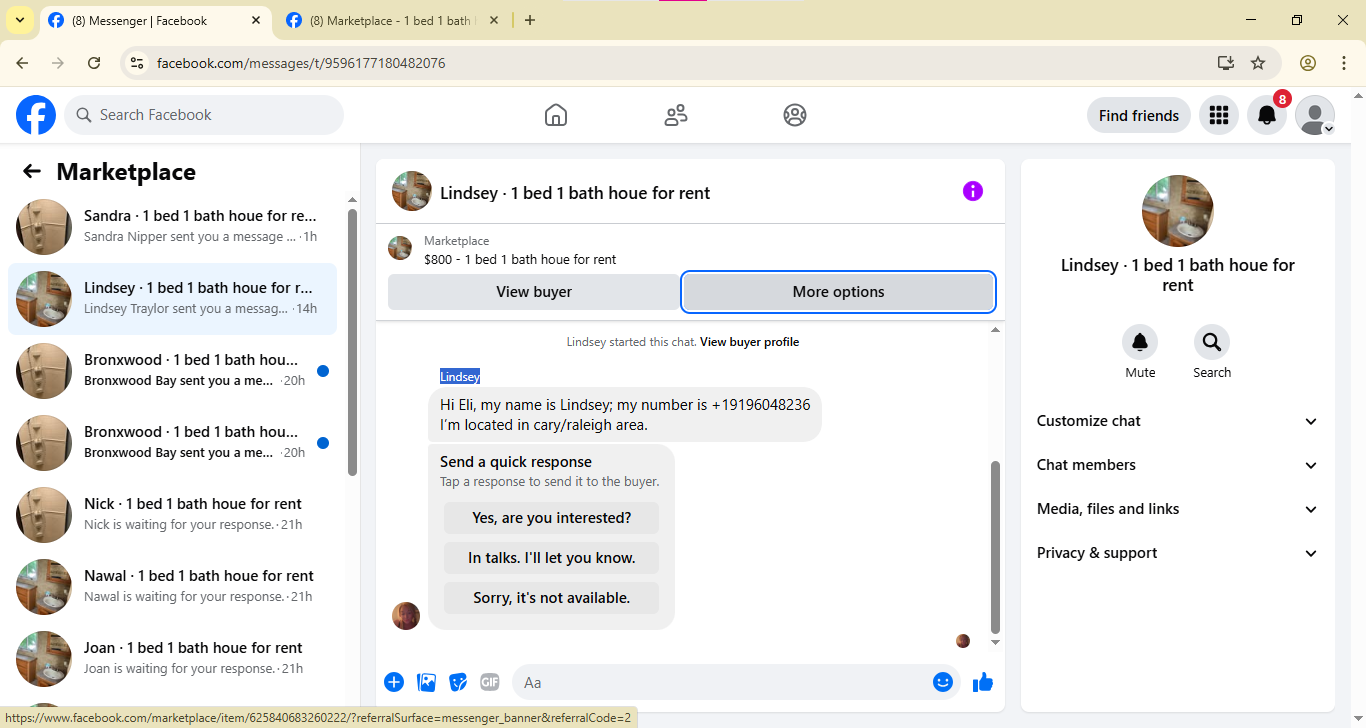Open Sandra's rental conversation
This screenshot has width=1366, height=728.
pos(172,227)
